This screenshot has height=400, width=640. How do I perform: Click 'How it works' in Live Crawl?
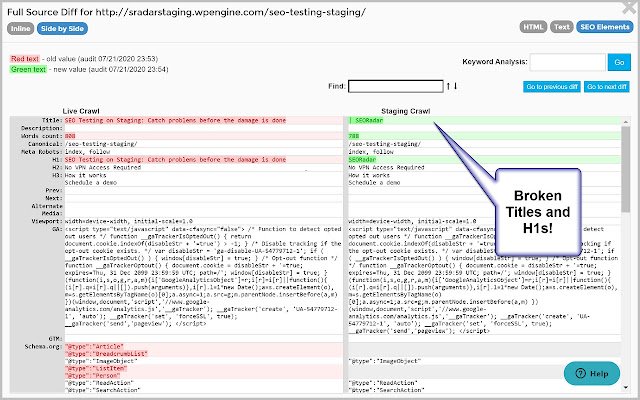[x=85, y=175]
